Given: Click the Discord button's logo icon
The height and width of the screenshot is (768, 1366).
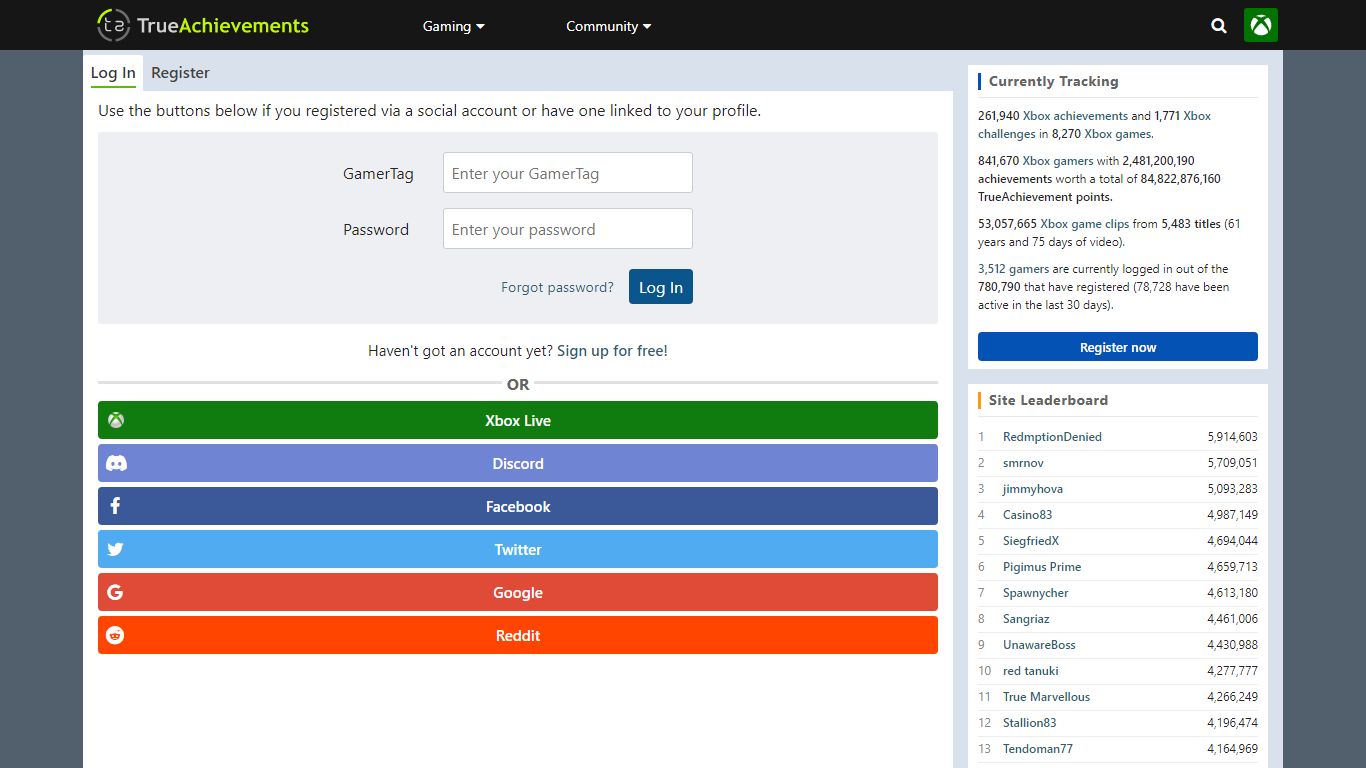Looking at the screenshot, I should (116, 463).
